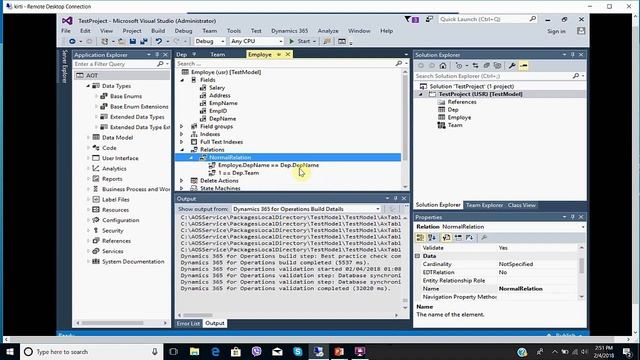The height and width of the screenshot is (360, 640).
Task: Collapse the Fields node in the Employe designer
Action: pyautogui.click(x=182, y=80)
